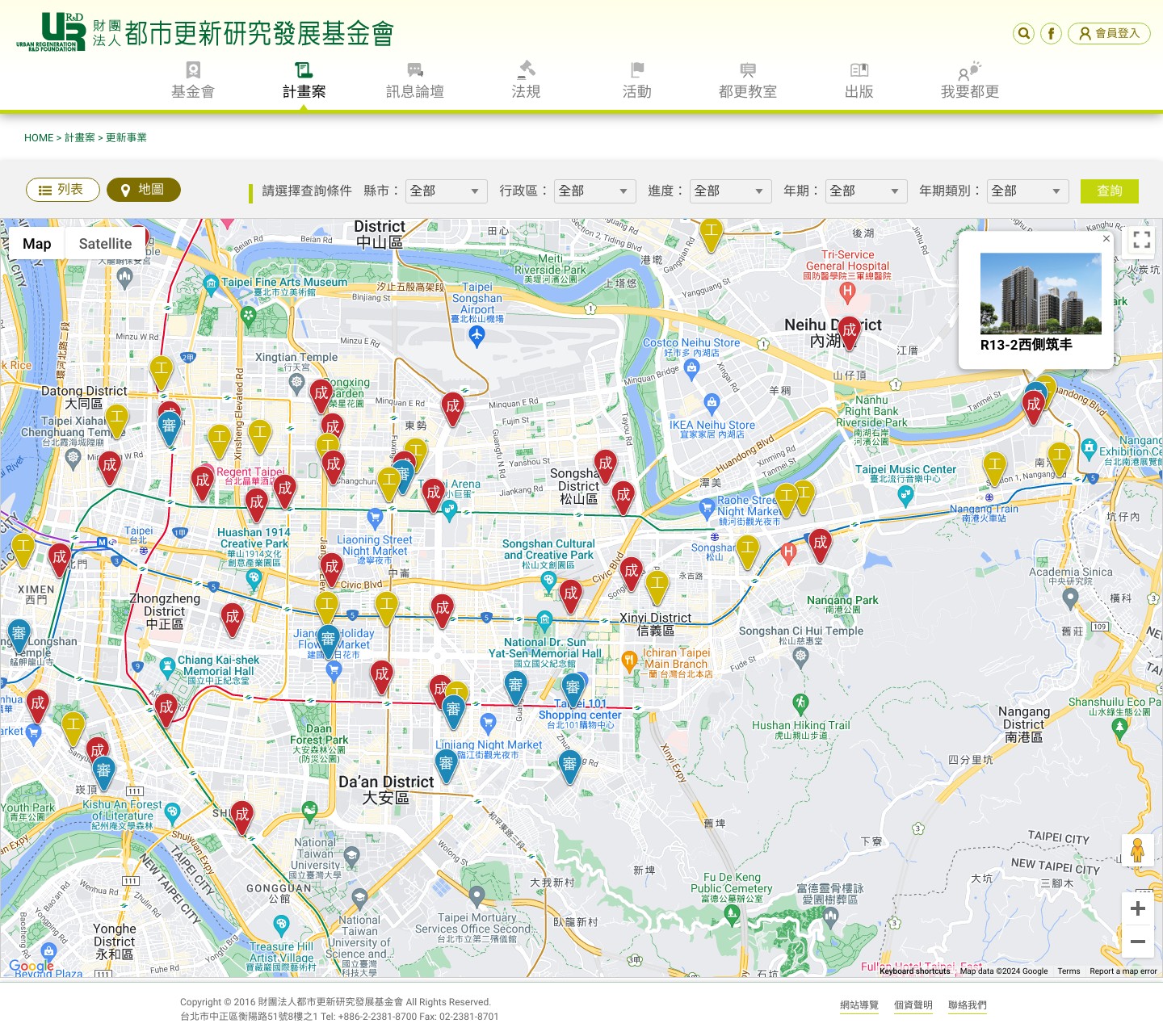
Task: Switch map to Satellite imagery
Action: (x=105, y=244)
